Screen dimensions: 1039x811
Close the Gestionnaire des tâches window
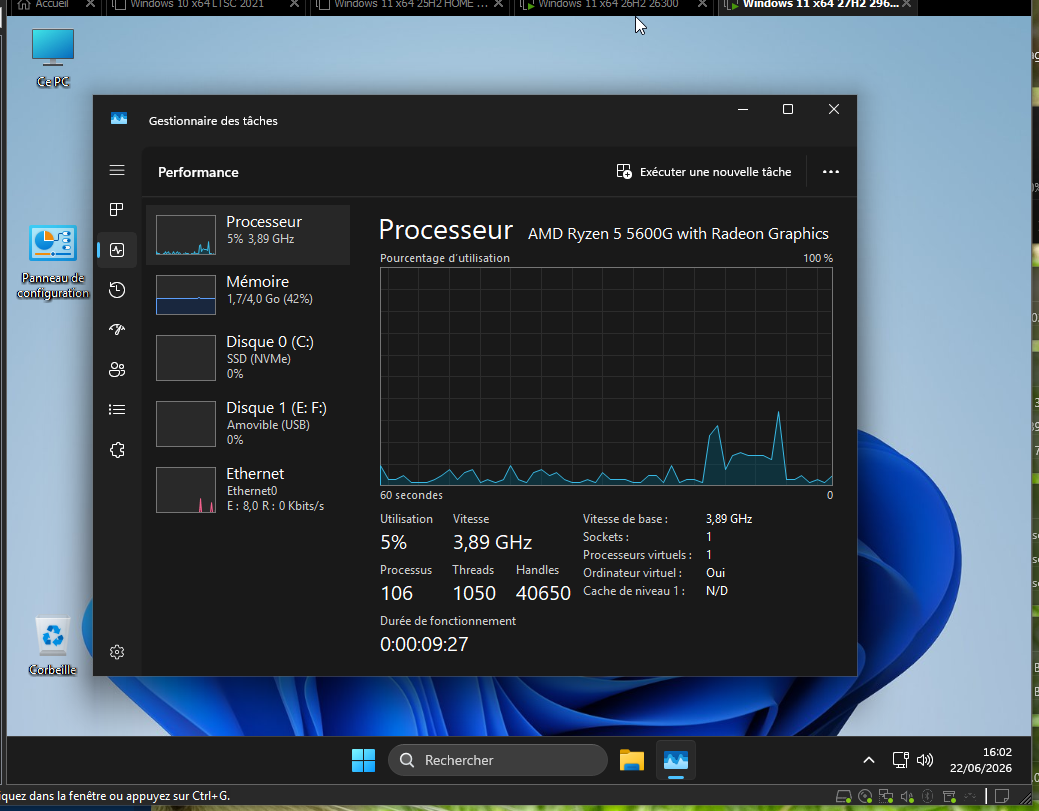click(x=834, y=109)
